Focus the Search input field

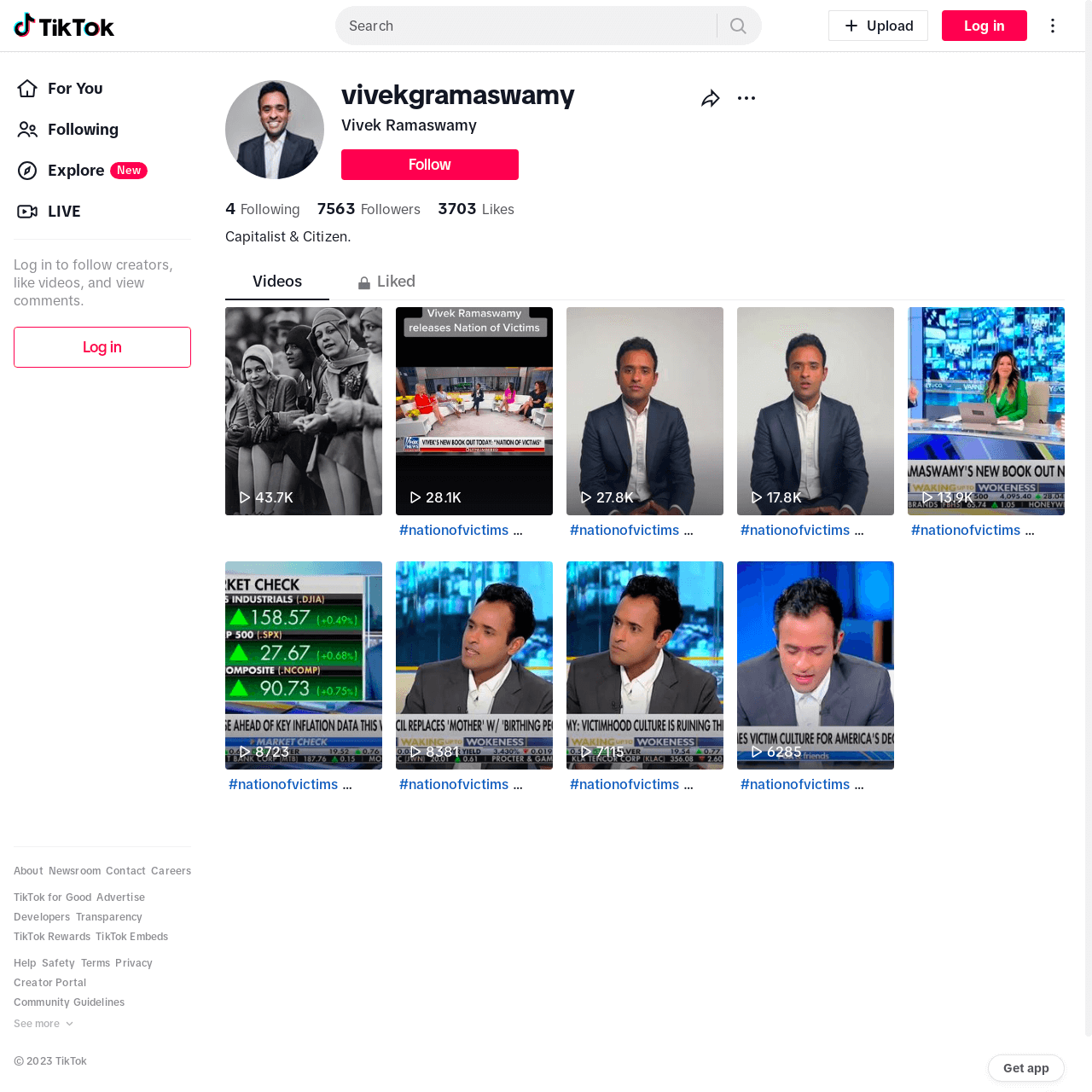(x=526, y=26)
